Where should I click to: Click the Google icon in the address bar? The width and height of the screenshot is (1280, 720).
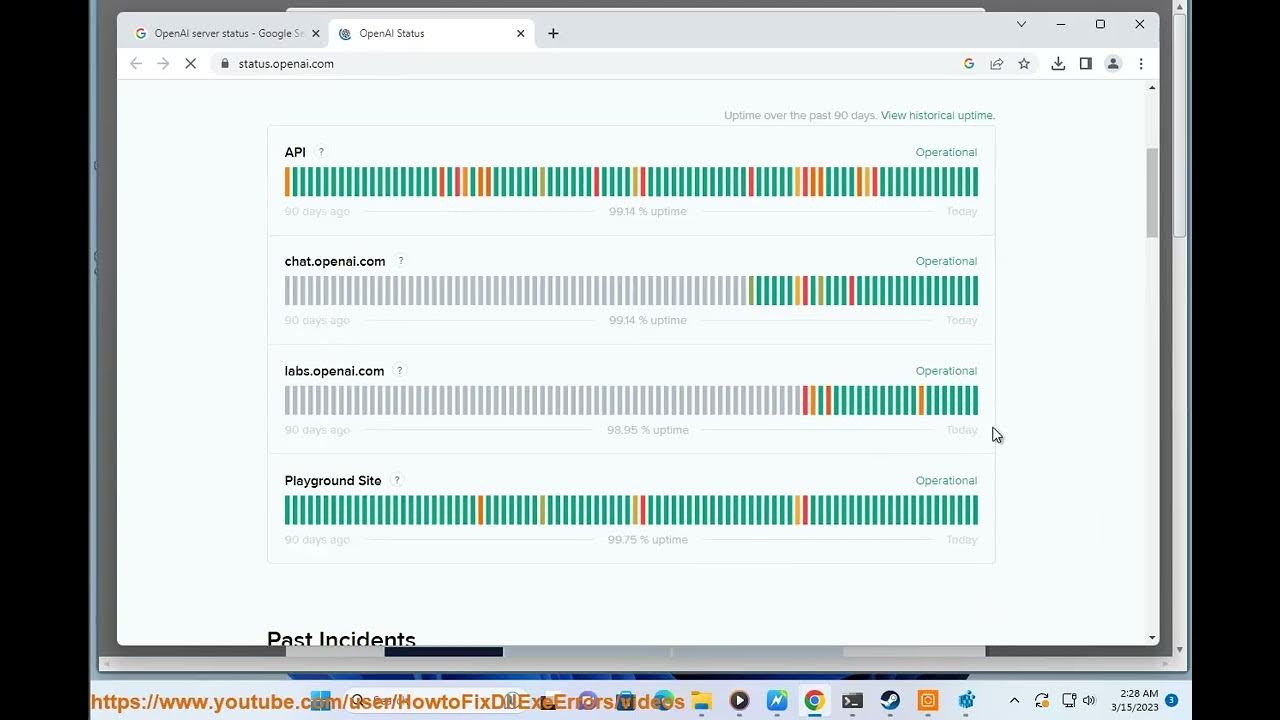tap(969, 63)
